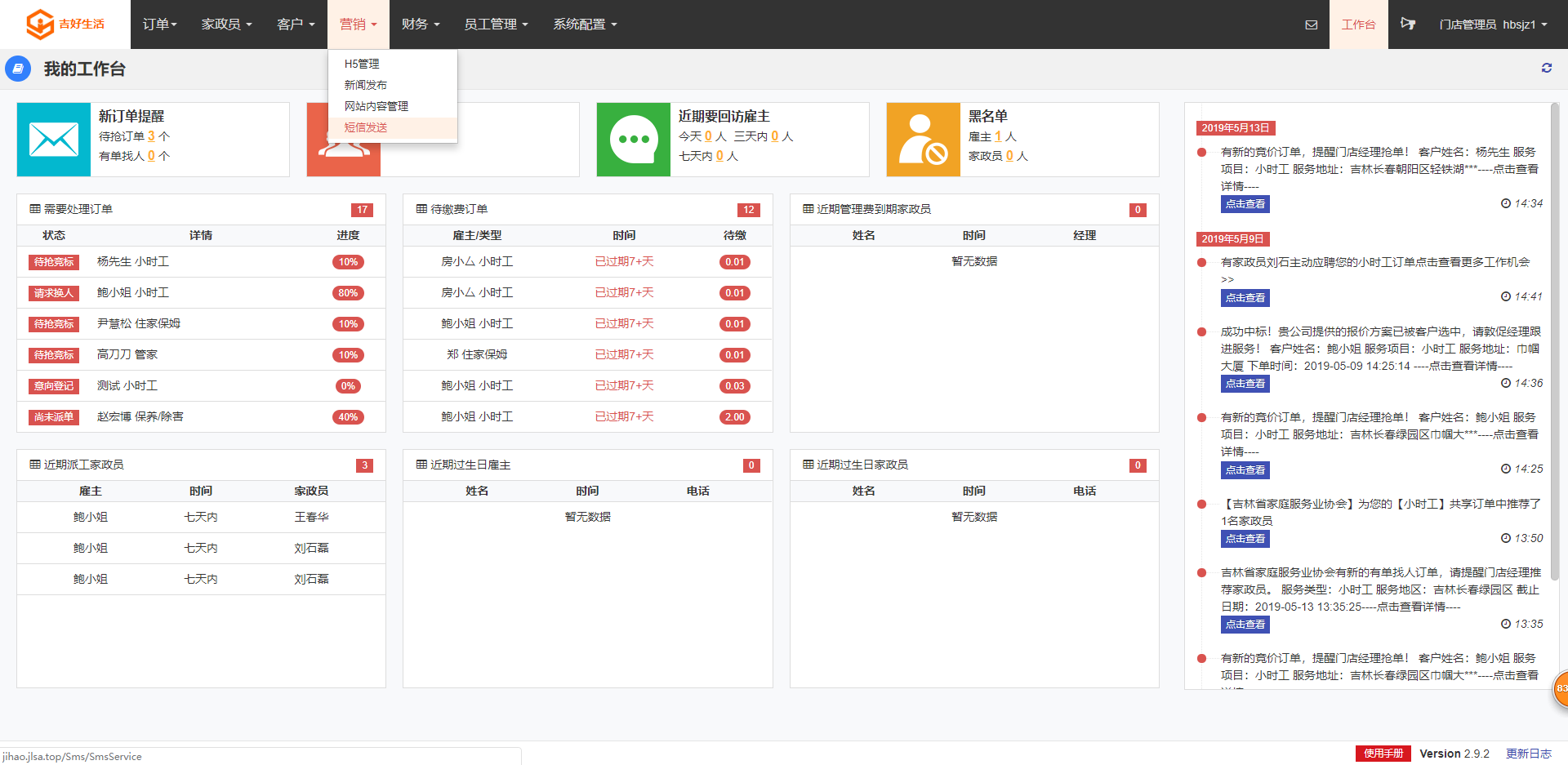
Task: Open the 新订单提醒 envelope tile
Action: (54, 140)
